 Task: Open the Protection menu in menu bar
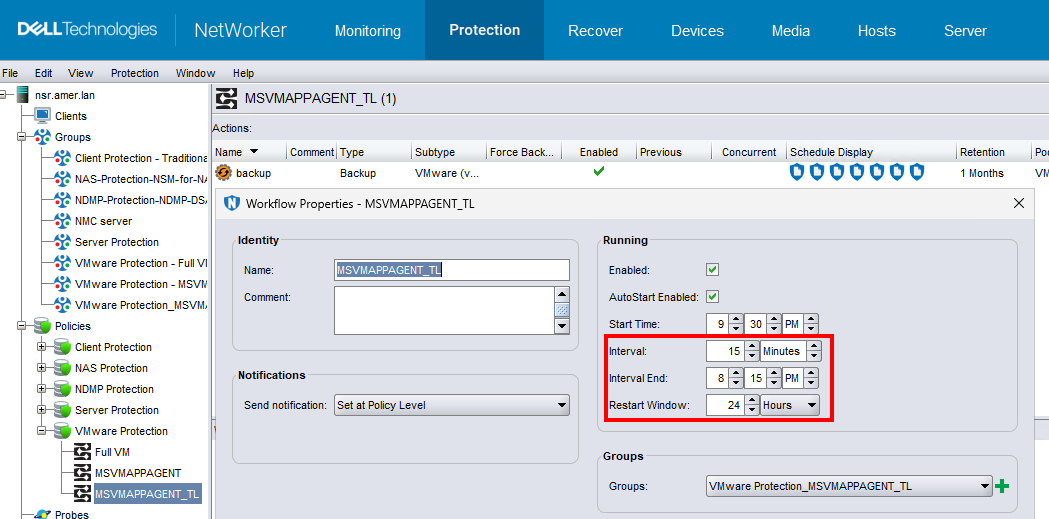tap(134, 73)
